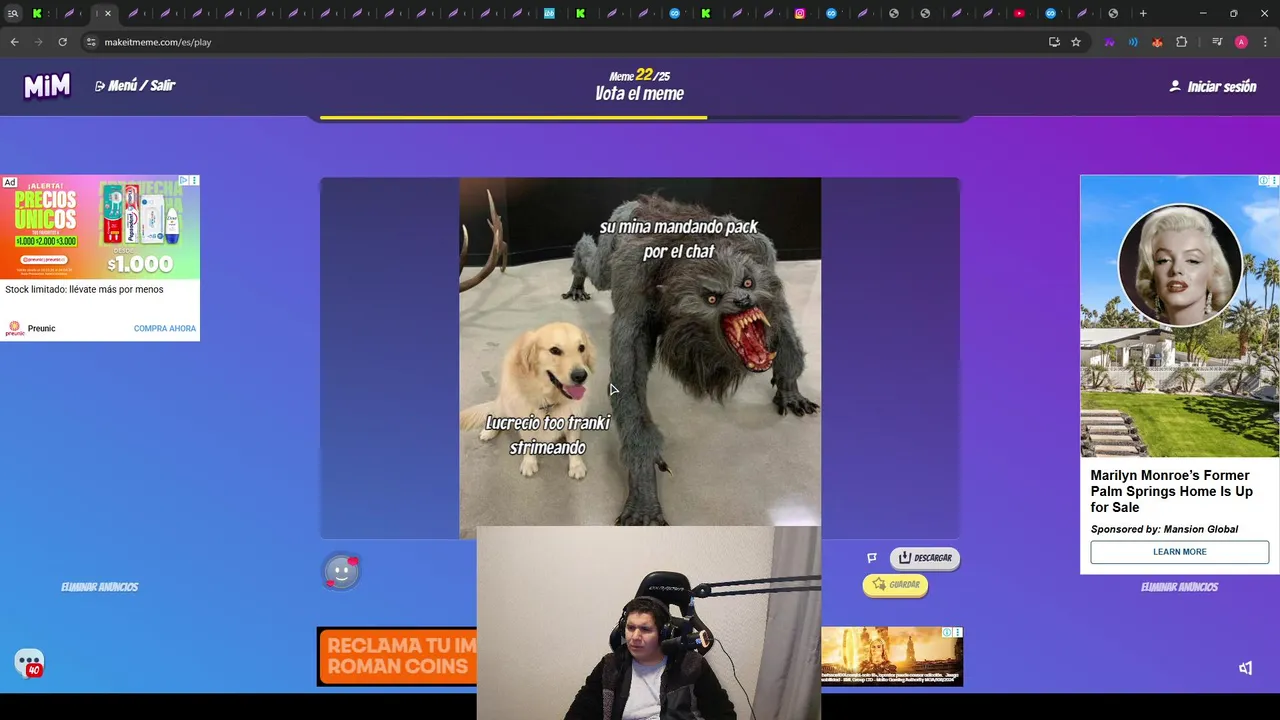Viewport: 1280px width, 720px height.
Task: Click the 'Meme 22/25' counter text
Action: (640, 75)
